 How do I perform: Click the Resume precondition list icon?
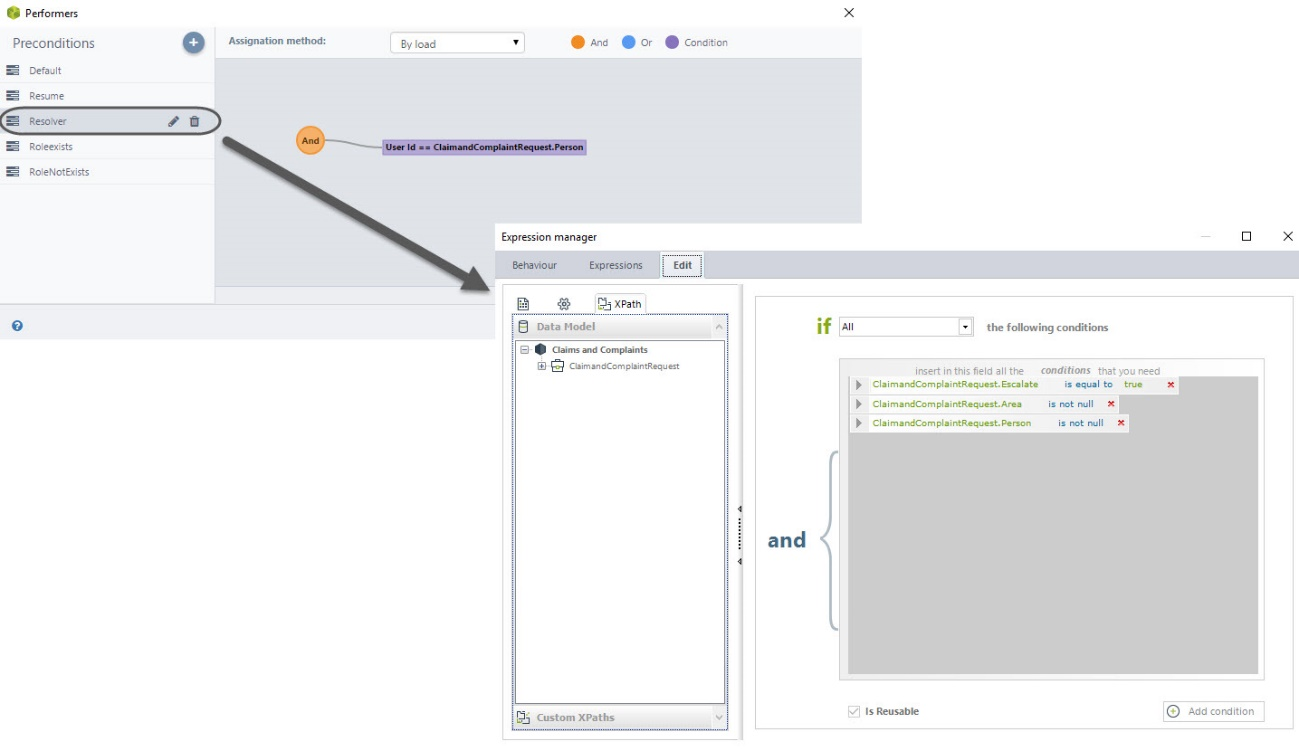point(13,96)
